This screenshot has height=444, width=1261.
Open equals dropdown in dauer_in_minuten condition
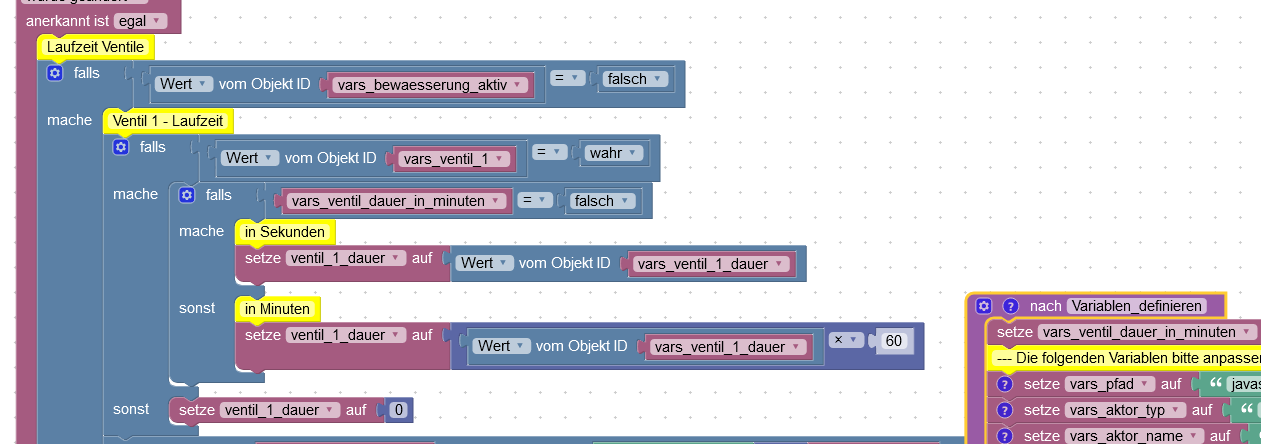(x=536, y=200)
